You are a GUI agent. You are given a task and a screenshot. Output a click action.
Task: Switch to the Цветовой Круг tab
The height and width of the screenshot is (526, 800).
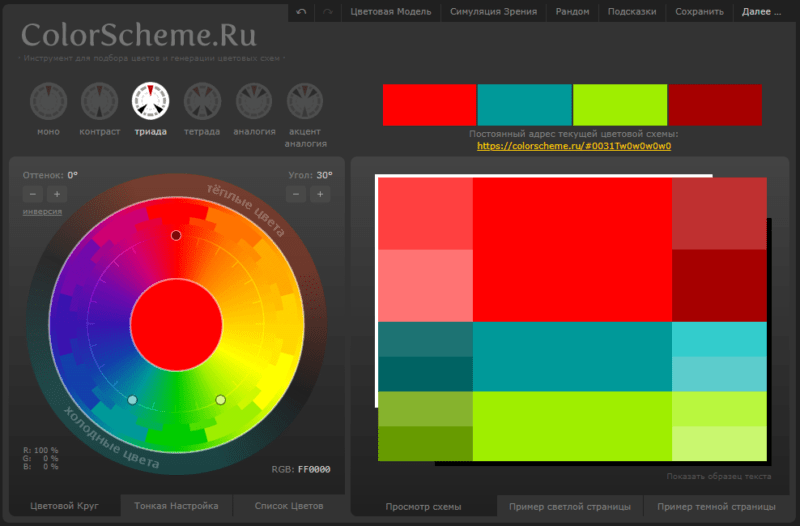[64, 506]
